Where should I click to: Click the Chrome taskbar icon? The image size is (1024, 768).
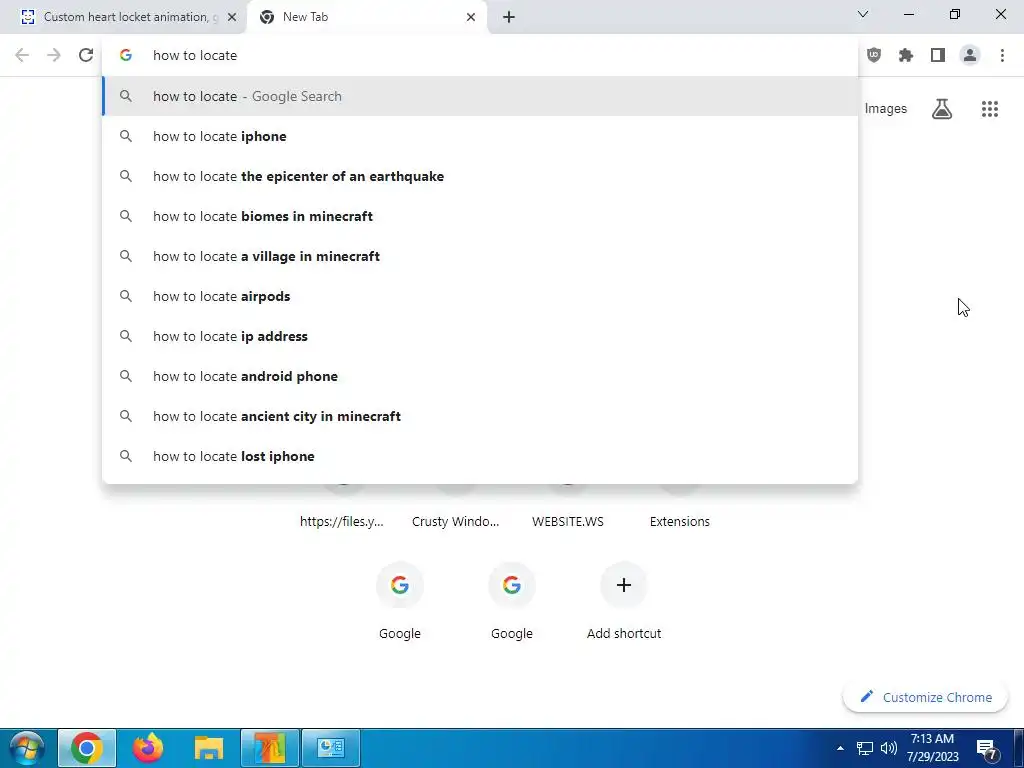pos(87,748)
